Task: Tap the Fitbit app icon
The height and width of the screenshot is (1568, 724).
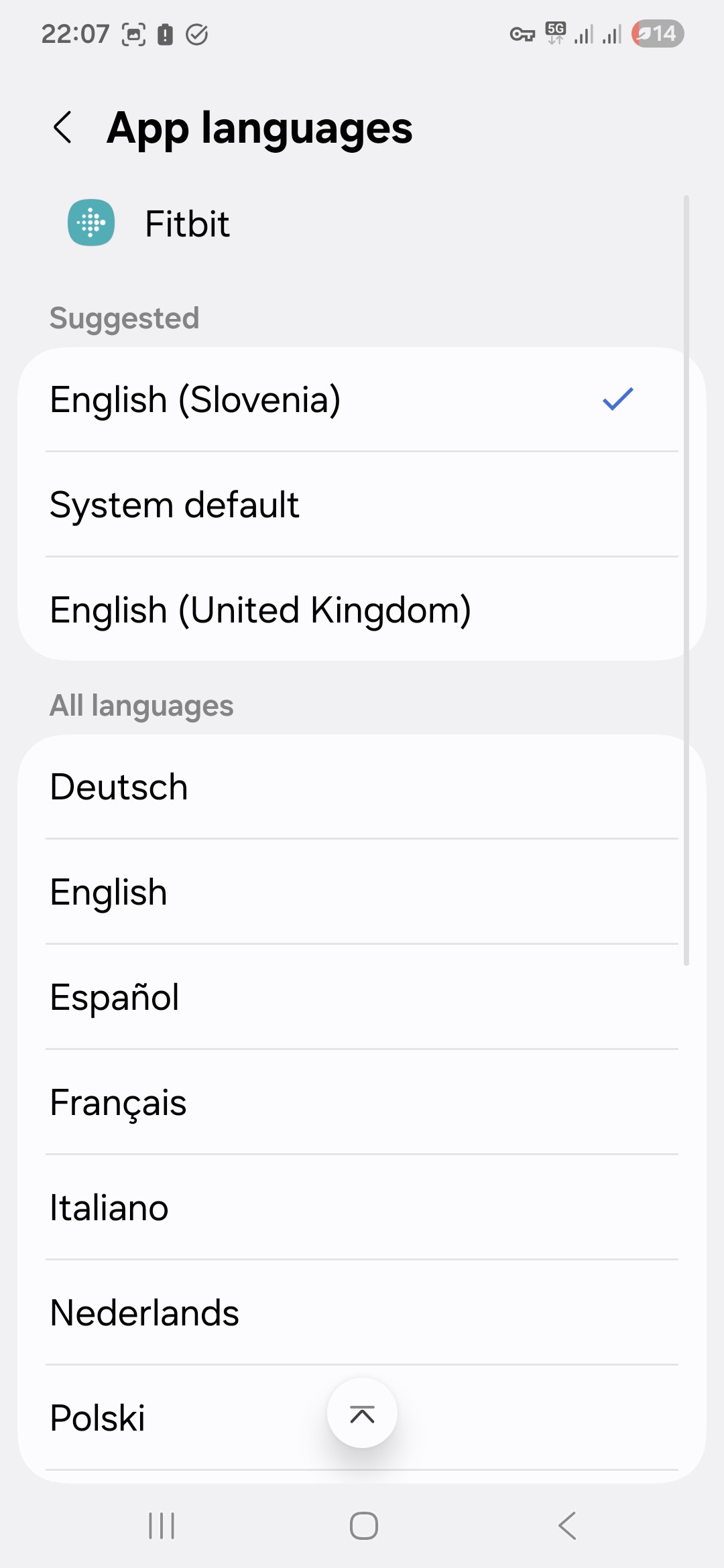Action: tap(90, 224)
